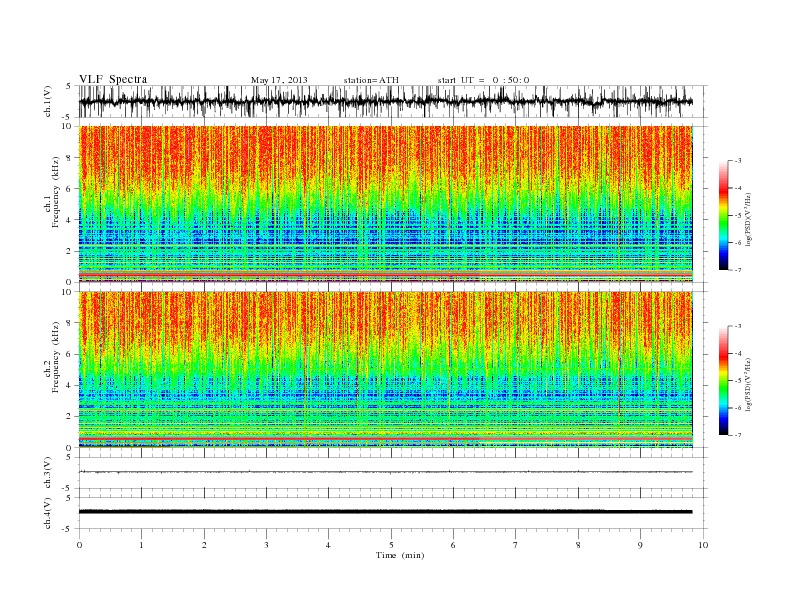Click the time axis tick label "10"
Image resolution: width=792 pixels, height=612 pixels.
[x=703, y=545]
